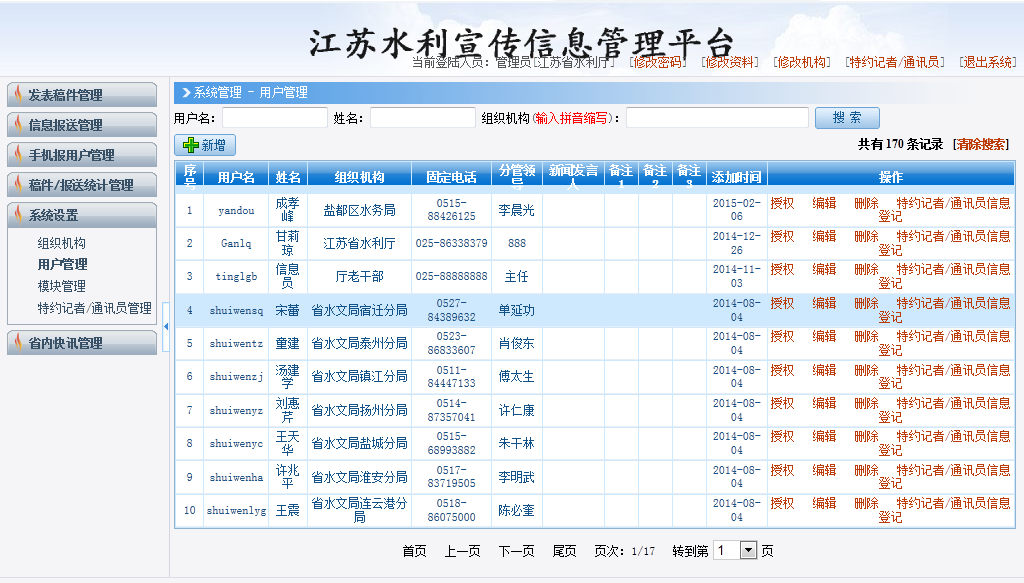Go to 首页 first page

point(414,551)
